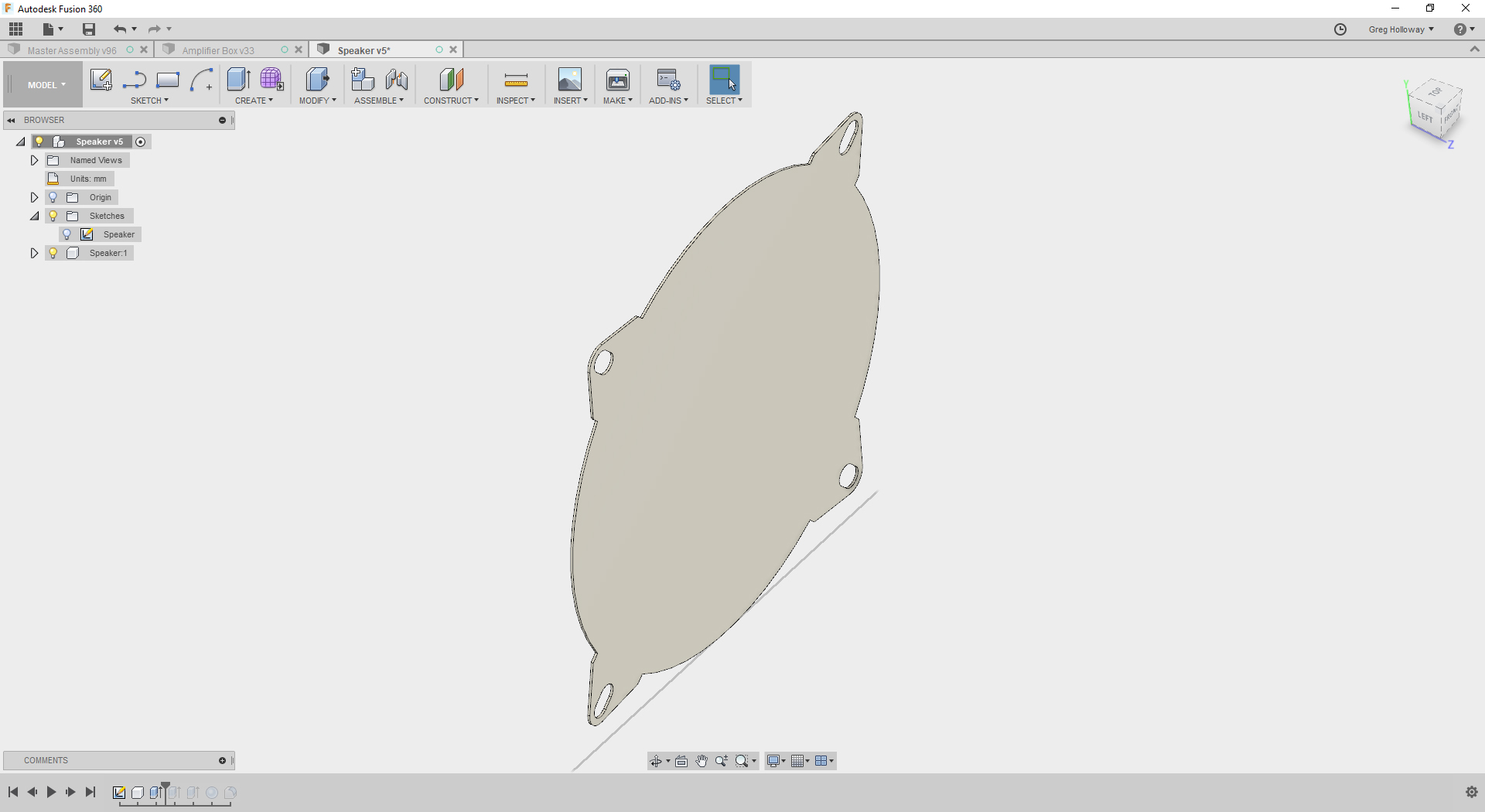1485x812 pixels.
Task: Jump to the beginning of the timeline
Action: coord(13,792)
